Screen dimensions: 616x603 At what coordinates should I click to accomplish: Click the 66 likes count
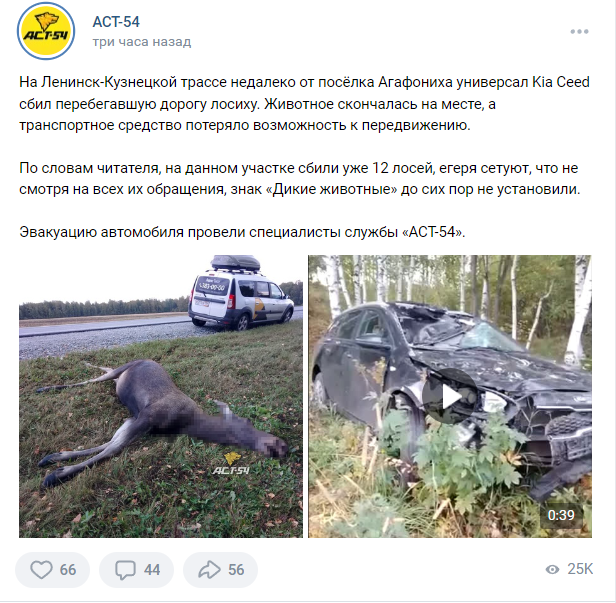tap(68, 570)
